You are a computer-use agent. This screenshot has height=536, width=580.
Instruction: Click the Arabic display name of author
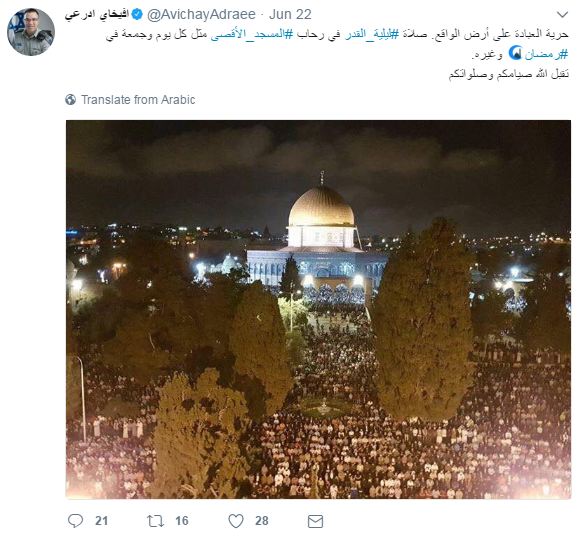pyautogui.click(x=97, y=14)
